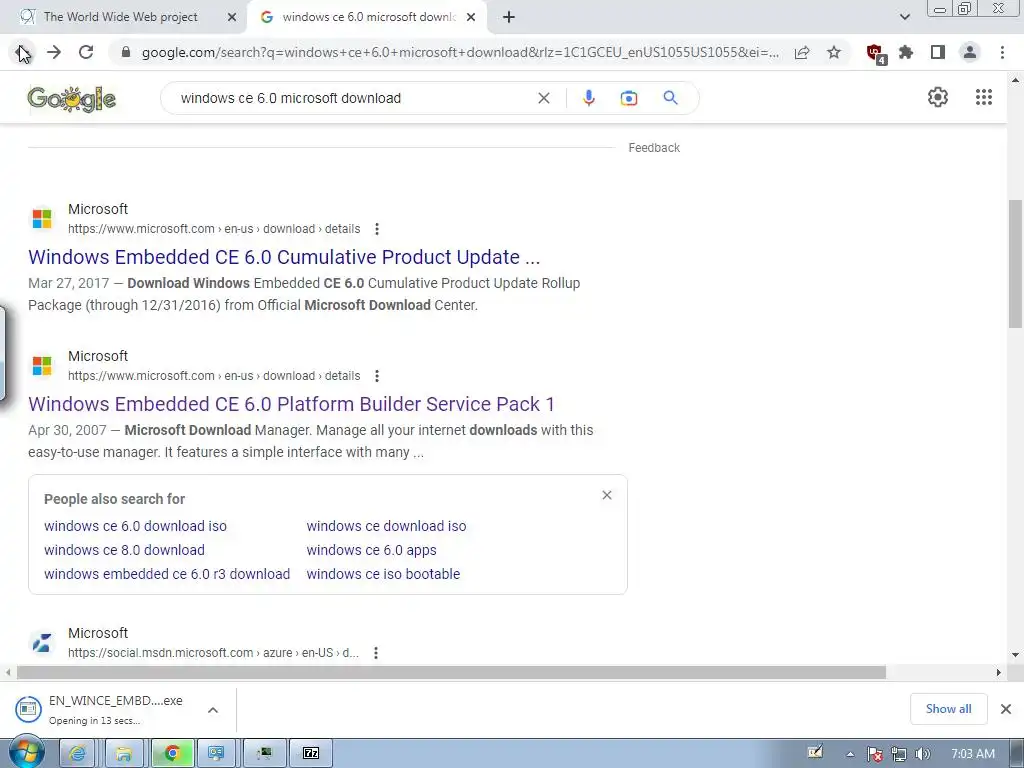The image size is (1024, 768).
Task: Close the downloads bar
Action: point(1006,709)
